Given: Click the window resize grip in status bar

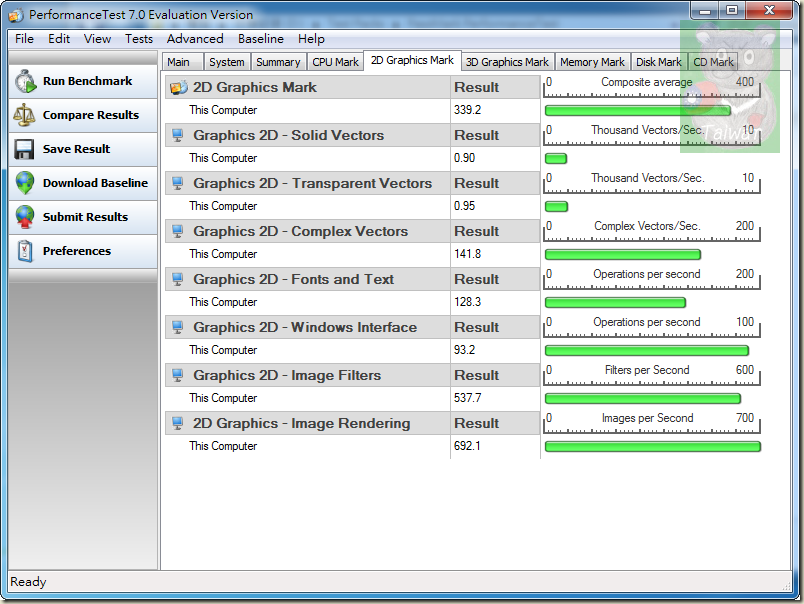Looking at the screenshot, I should click(787, 586).
